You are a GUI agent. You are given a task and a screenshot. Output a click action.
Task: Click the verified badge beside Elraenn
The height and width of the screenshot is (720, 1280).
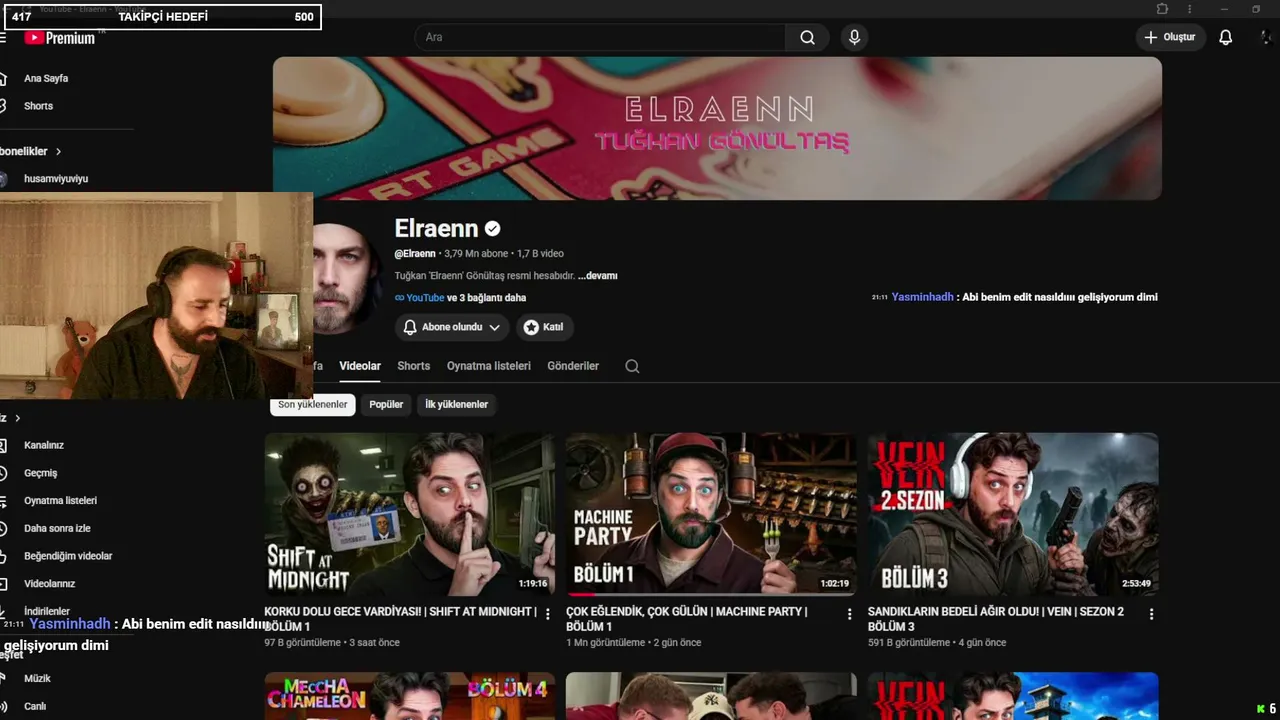(492, 229)
